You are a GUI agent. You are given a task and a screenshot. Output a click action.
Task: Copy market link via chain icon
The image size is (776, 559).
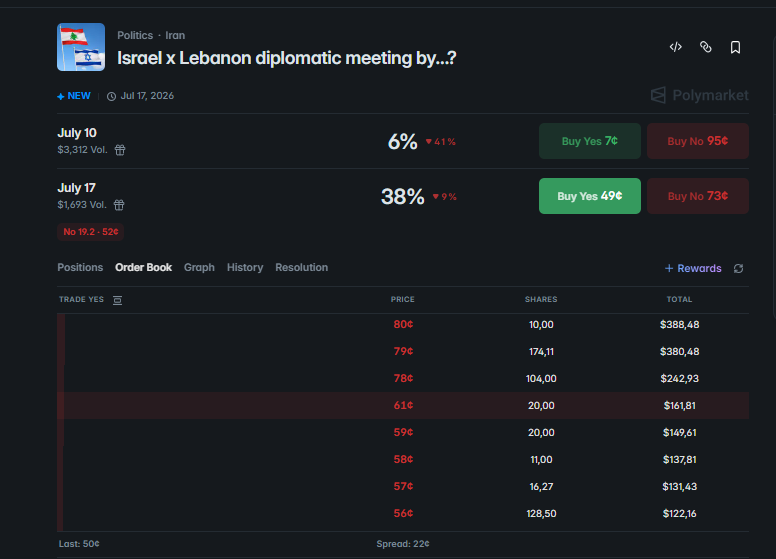coord(706,47)
